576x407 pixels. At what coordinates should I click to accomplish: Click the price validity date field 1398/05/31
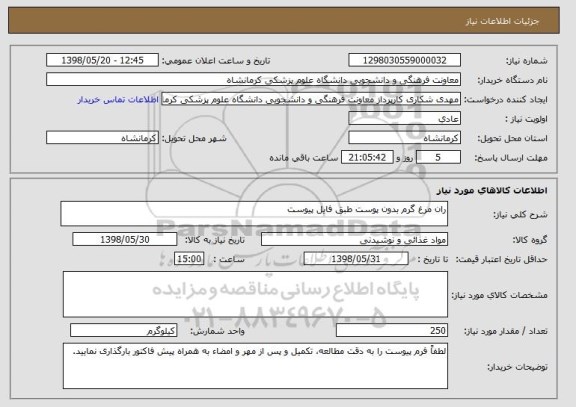pos(356,259)
